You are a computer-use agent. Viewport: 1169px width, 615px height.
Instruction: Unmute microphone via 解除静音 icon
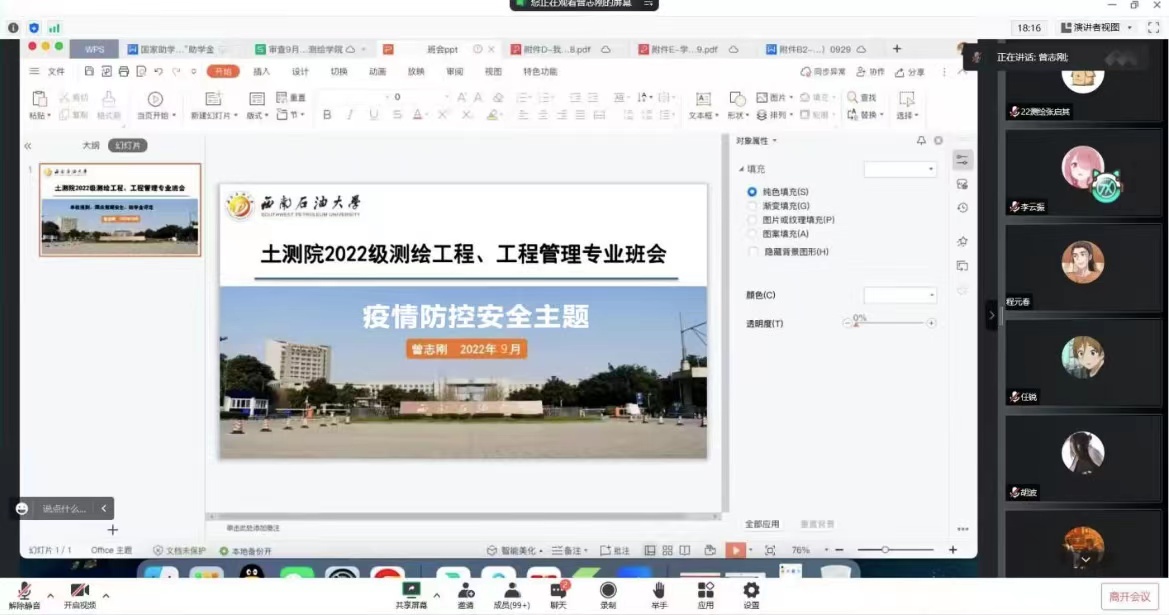click(x=24, y=592)
